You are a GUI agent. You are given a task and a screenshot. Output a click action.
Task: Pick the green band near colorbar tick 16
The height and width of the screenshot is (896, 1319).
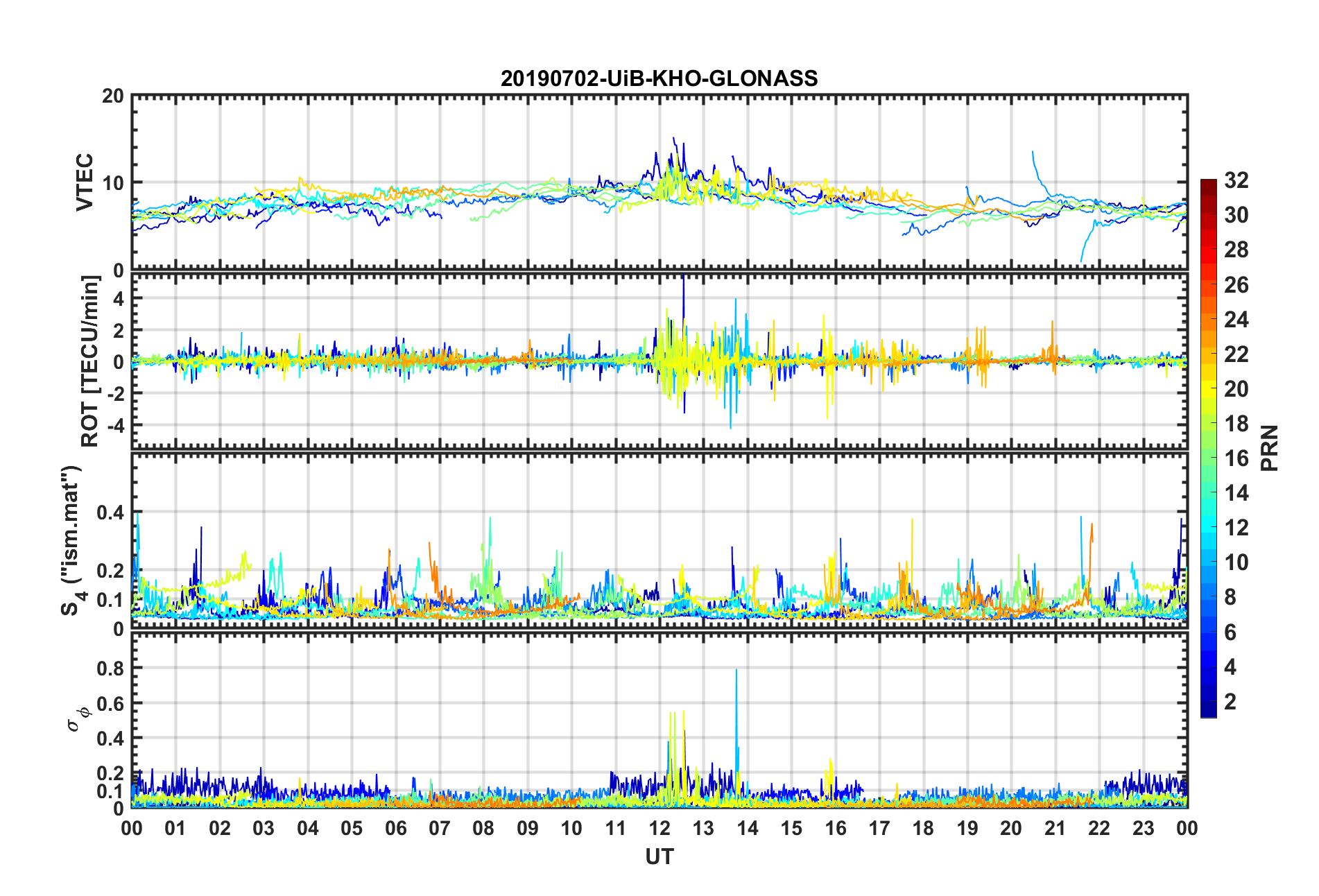click(1208, 458)
